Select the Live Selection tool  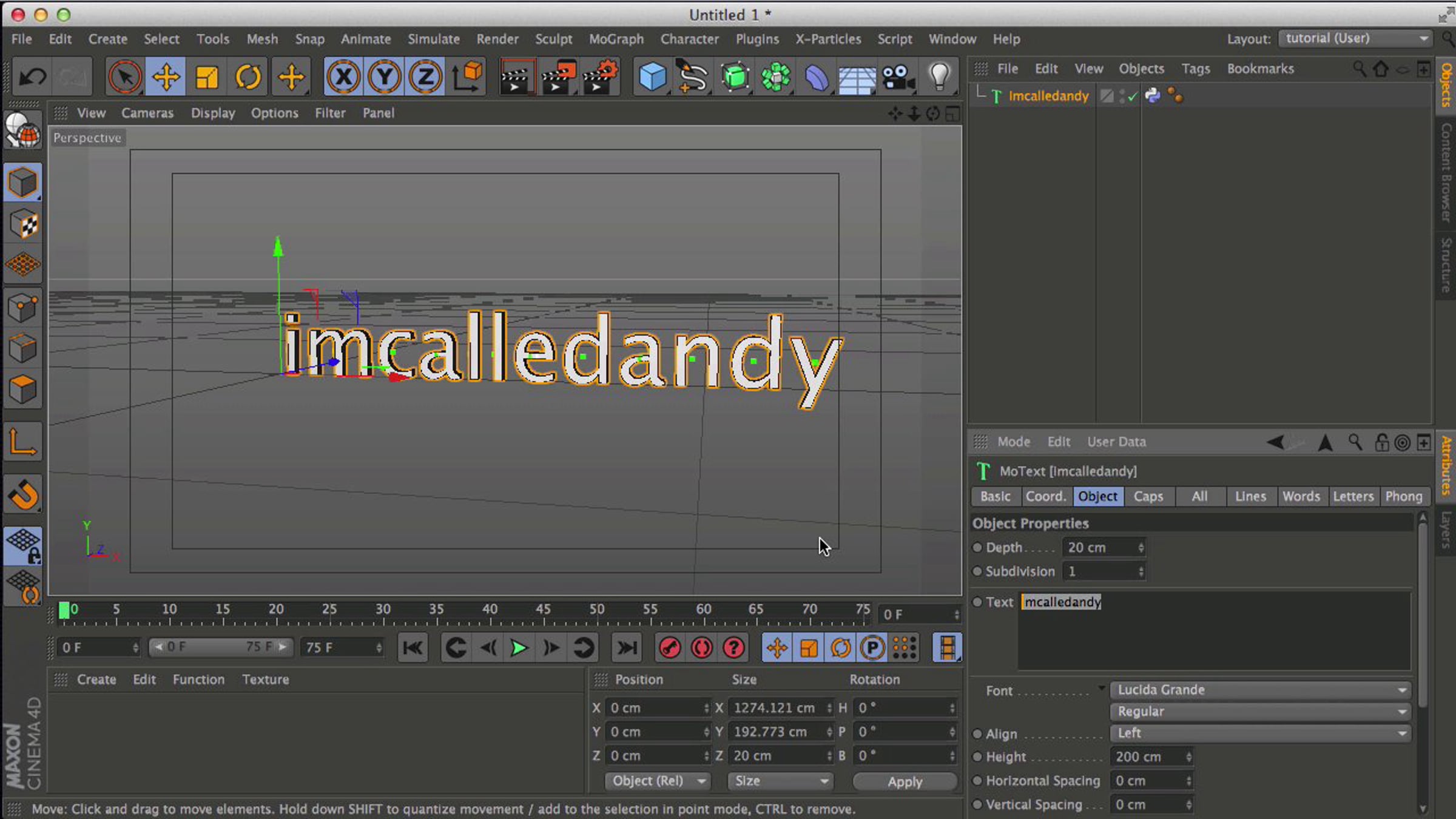[124, 77]
